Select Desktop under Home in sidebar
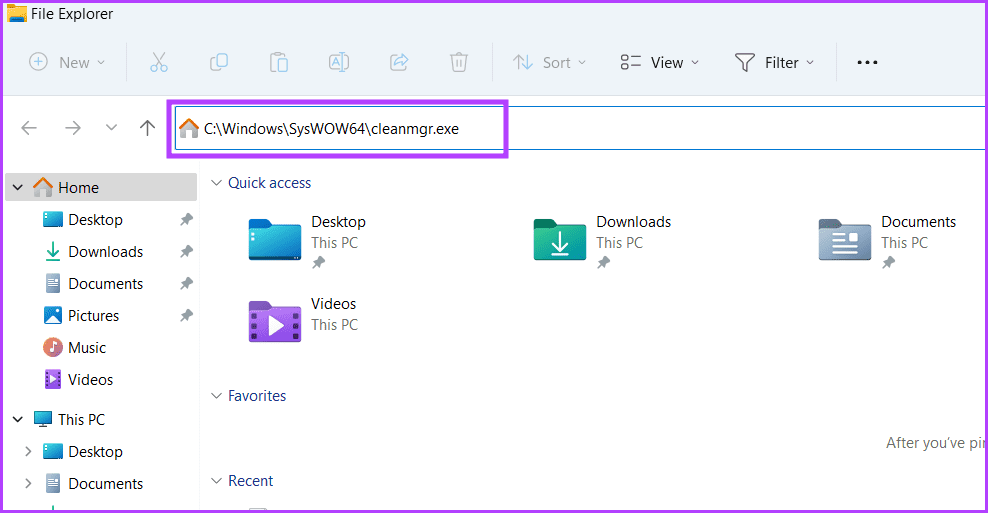 (95, 219)
